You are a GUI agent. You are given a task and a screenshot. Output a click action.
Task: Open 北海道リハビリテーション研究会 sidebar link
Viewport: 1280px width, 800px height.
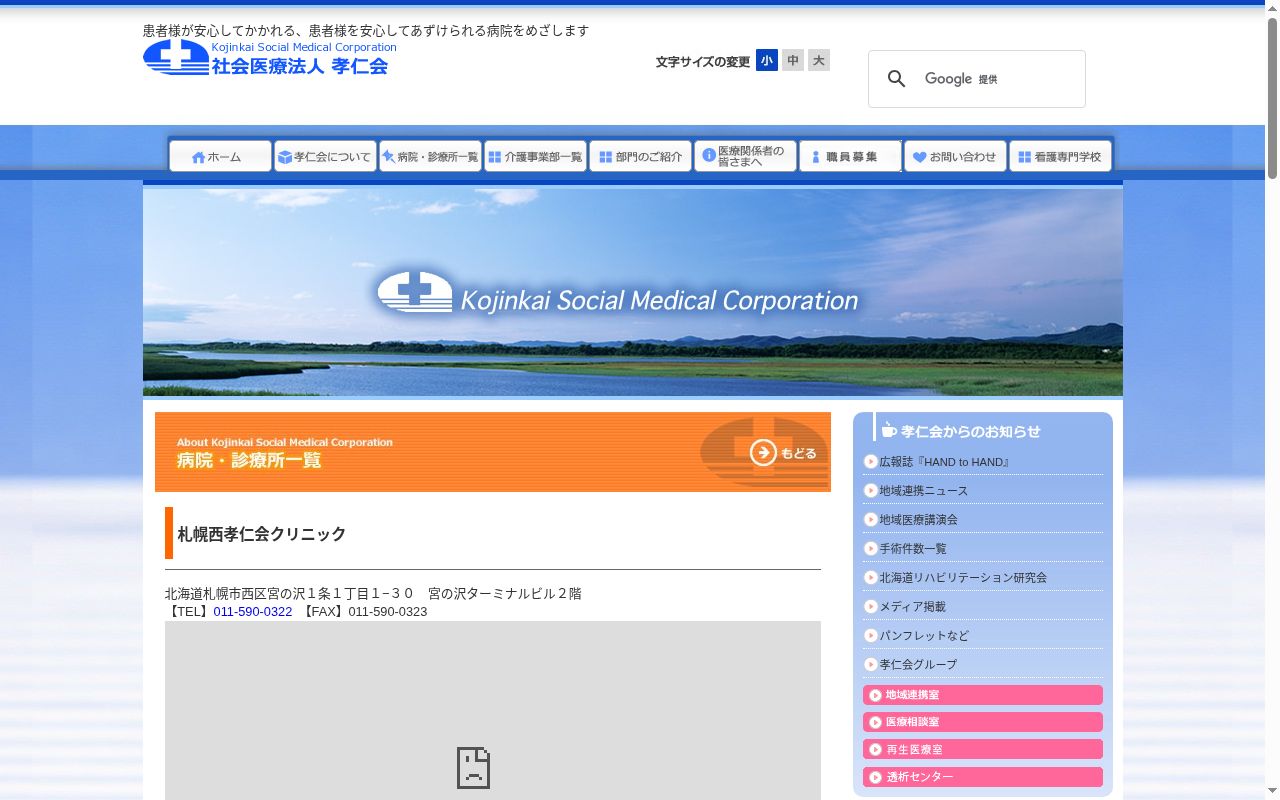[963, 578]
